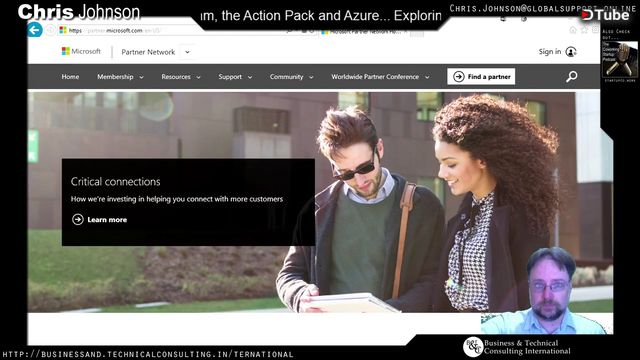Open the Resources nav item
Viewport: 640px width, 360px height.
176,77
